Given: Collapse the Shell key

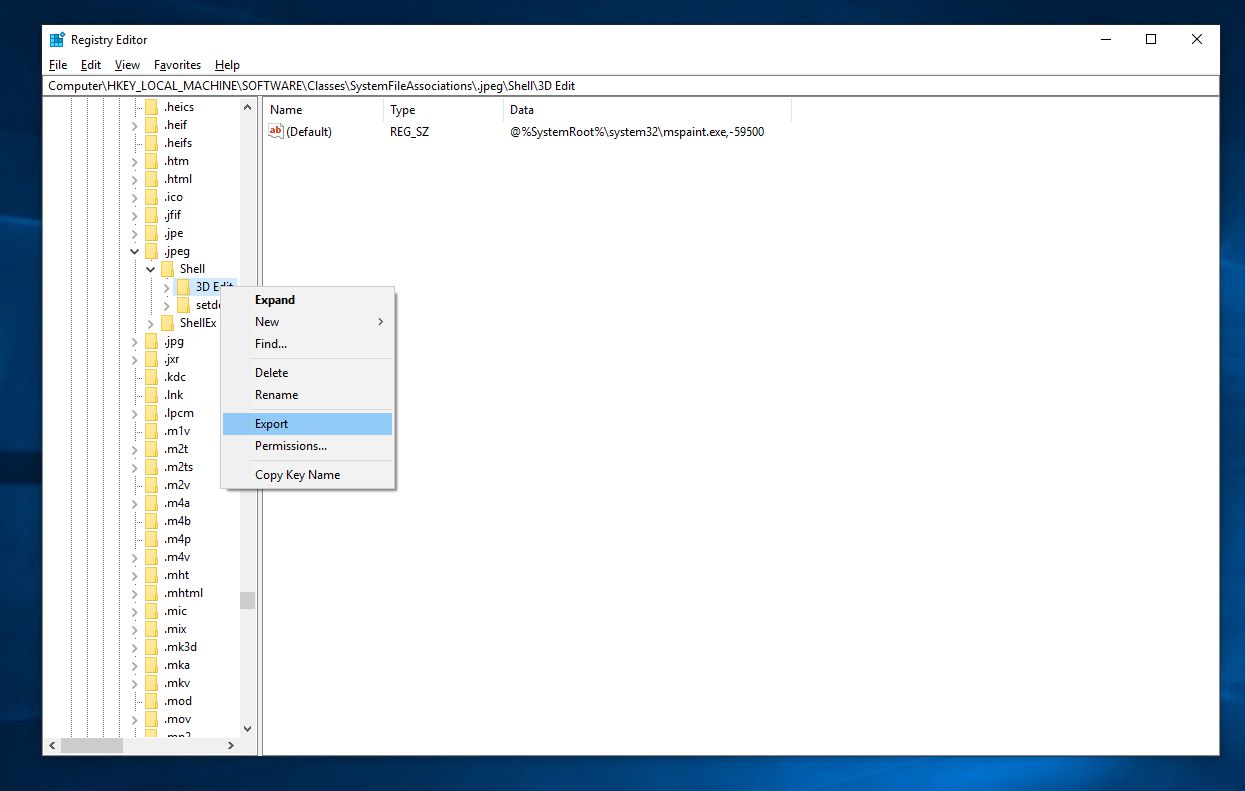Looking at the screenshot, I should [x=151, y=269].
